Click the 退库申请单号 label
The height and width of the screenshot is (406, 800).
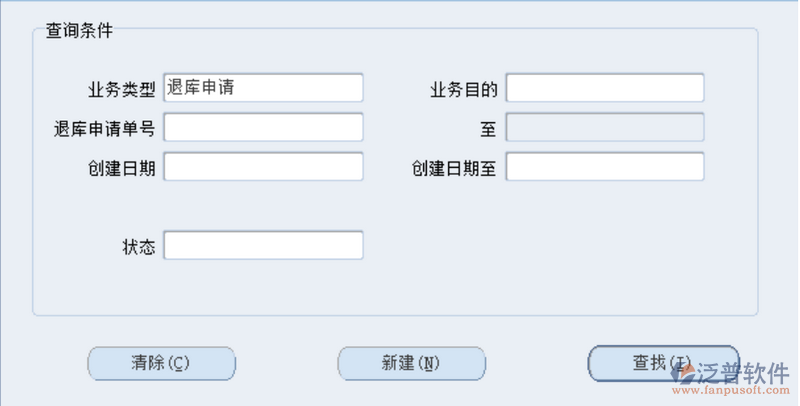click(104, 128)
